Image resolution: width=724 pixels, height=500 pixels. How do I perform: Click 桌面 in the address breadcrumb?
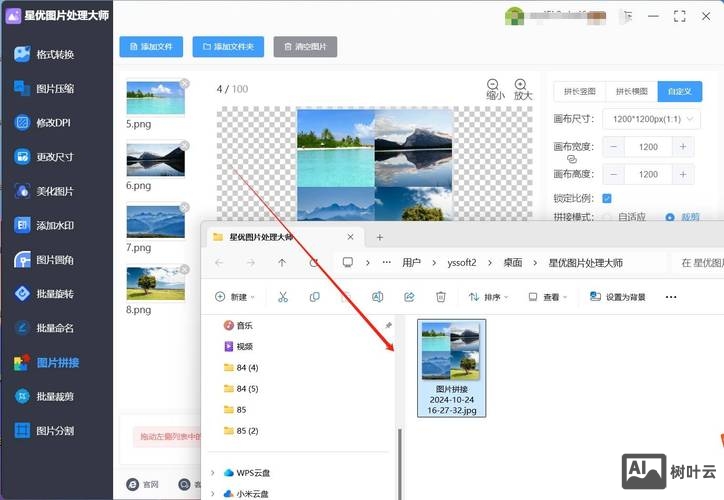pos(513,263)
